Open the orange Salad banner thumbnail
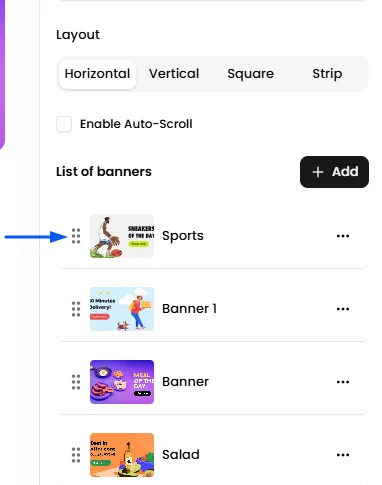Screen dimensions: 382x485 click(122, 455)
